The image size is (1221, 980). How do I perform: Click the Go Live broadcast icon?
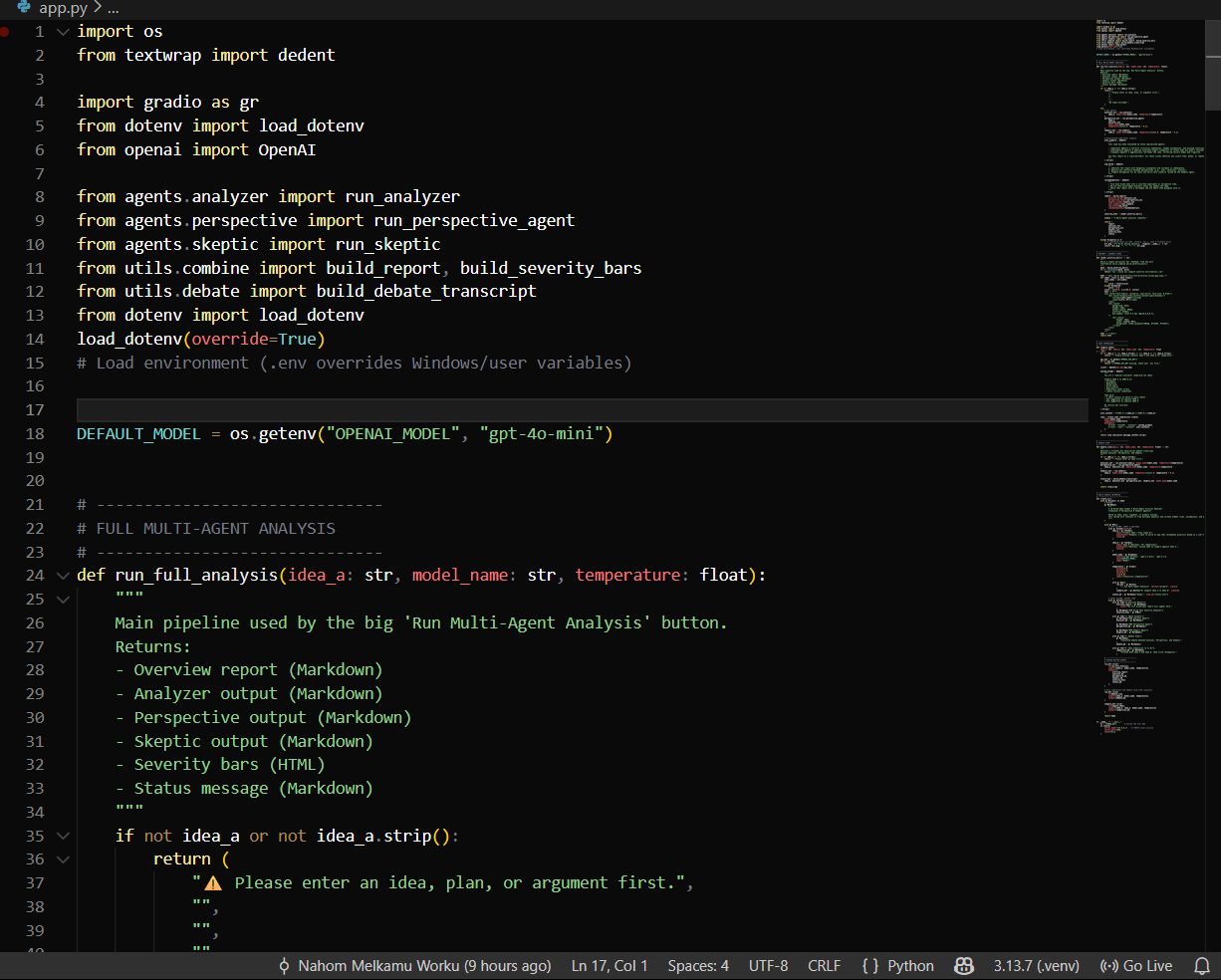pyautogui.click(x=1108, y=966)
